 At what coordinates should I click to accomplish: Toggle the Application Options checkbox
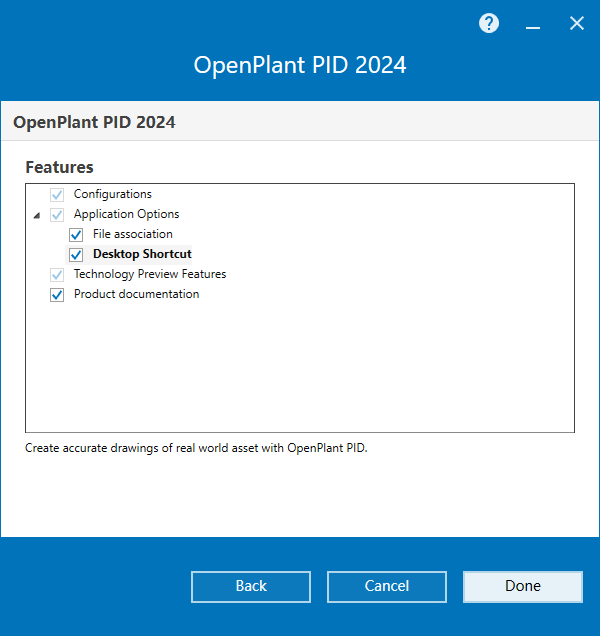pos(57,215)
